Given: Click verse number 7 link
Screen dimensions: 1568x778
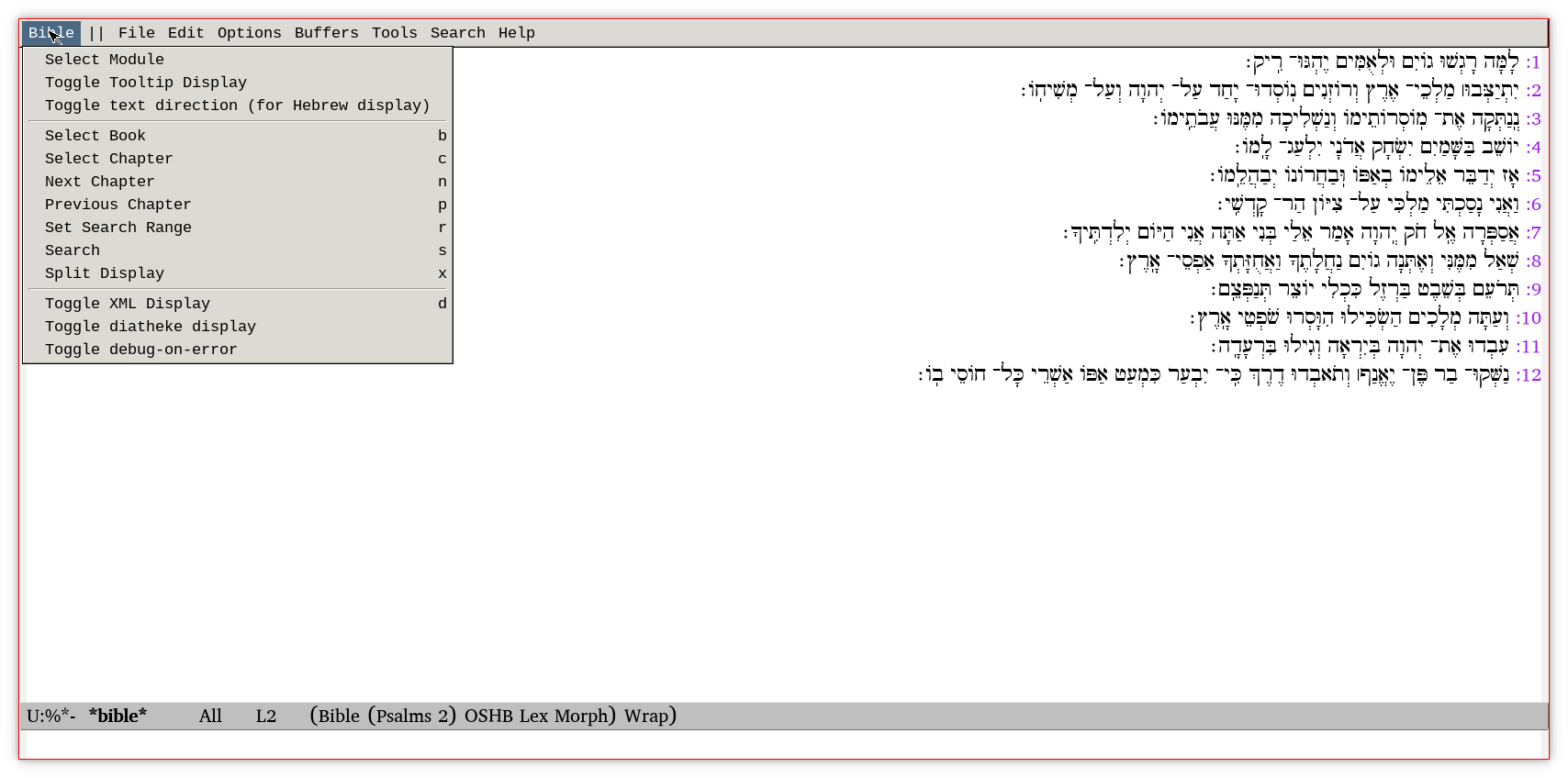Looking at the screenshot, I should (1533, 233).
